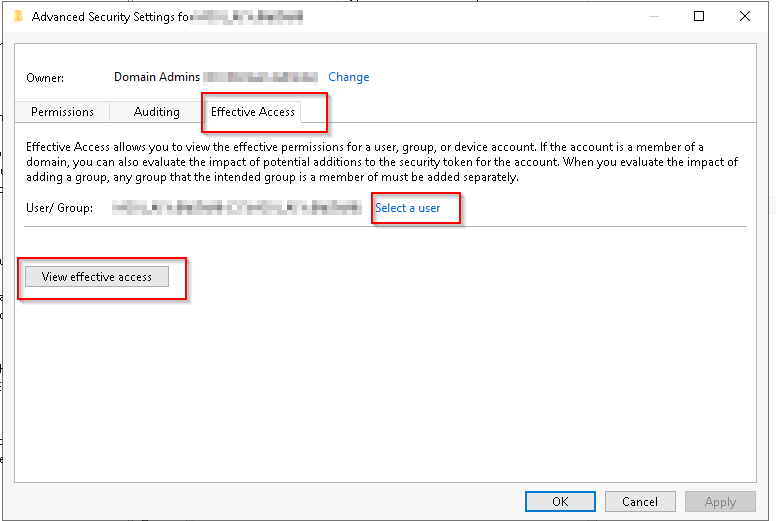Click the blurred User/Group account name
The image size is (776, 521).
(236, 208)
